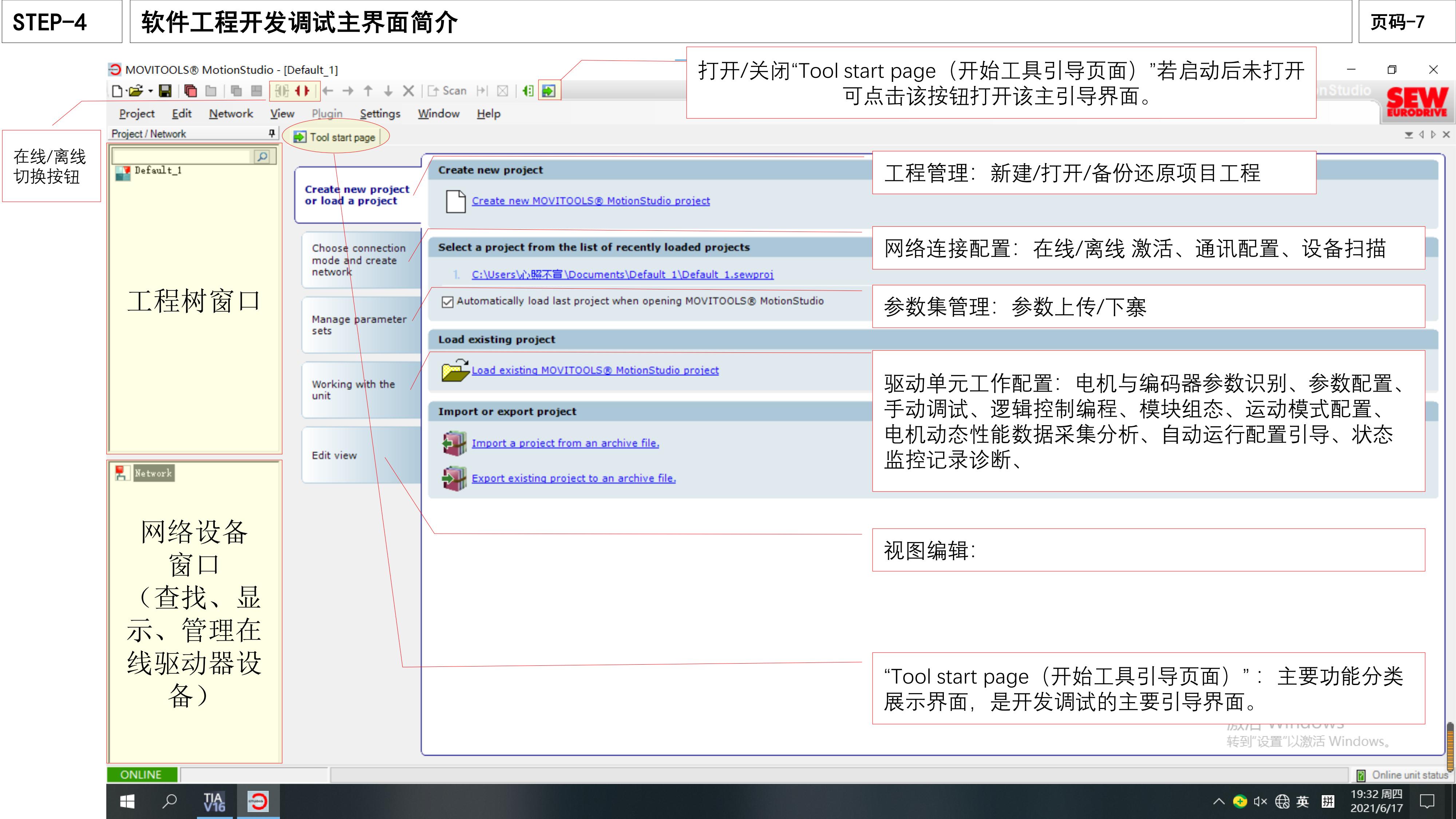Click Create new MOVITOOLS MotionStudio project link
The height and width of the screenshot is (819, 1456).
[590, 201]
